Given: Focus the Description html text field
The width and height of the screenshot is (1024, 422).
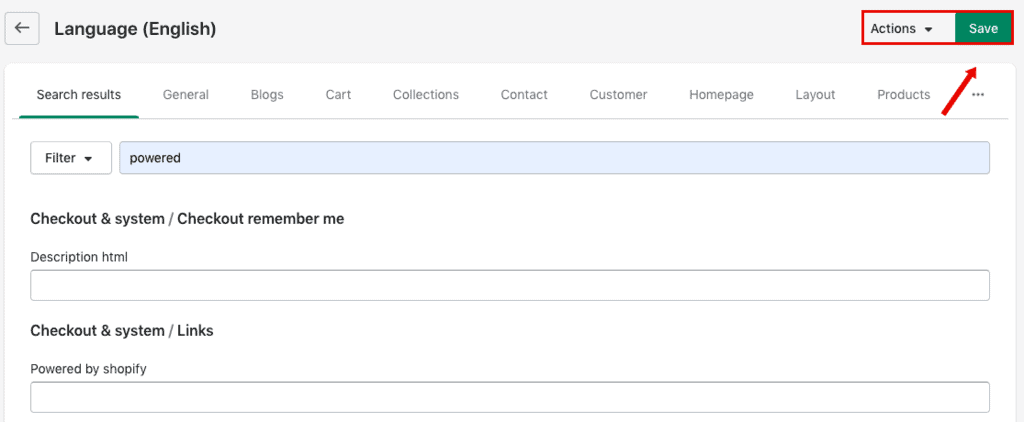Looking at the screenshot, I should pyautogui.click(x=510, y=285).
